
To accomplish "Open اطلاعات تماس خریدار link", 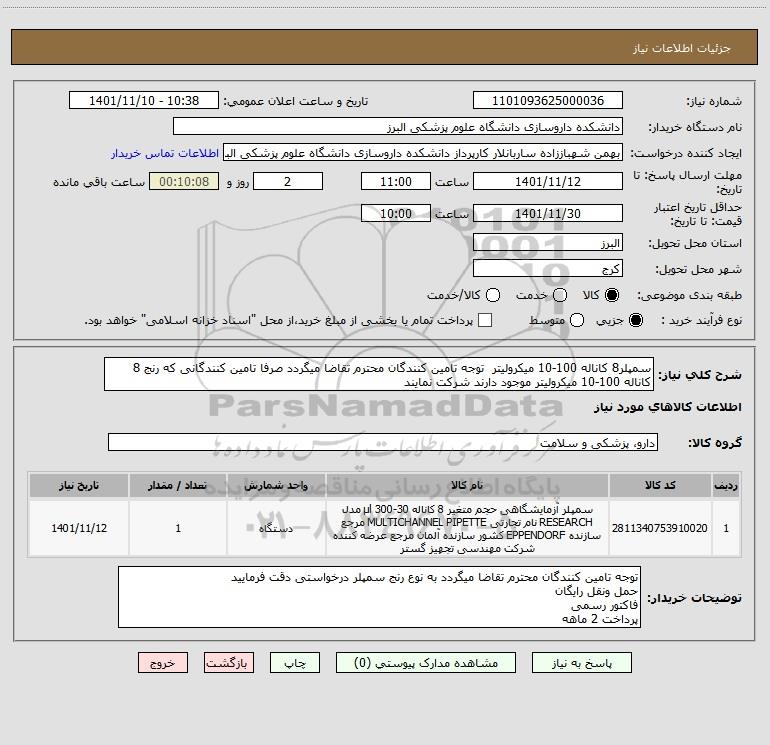I will pyautogui.click(x=165, y=153).
